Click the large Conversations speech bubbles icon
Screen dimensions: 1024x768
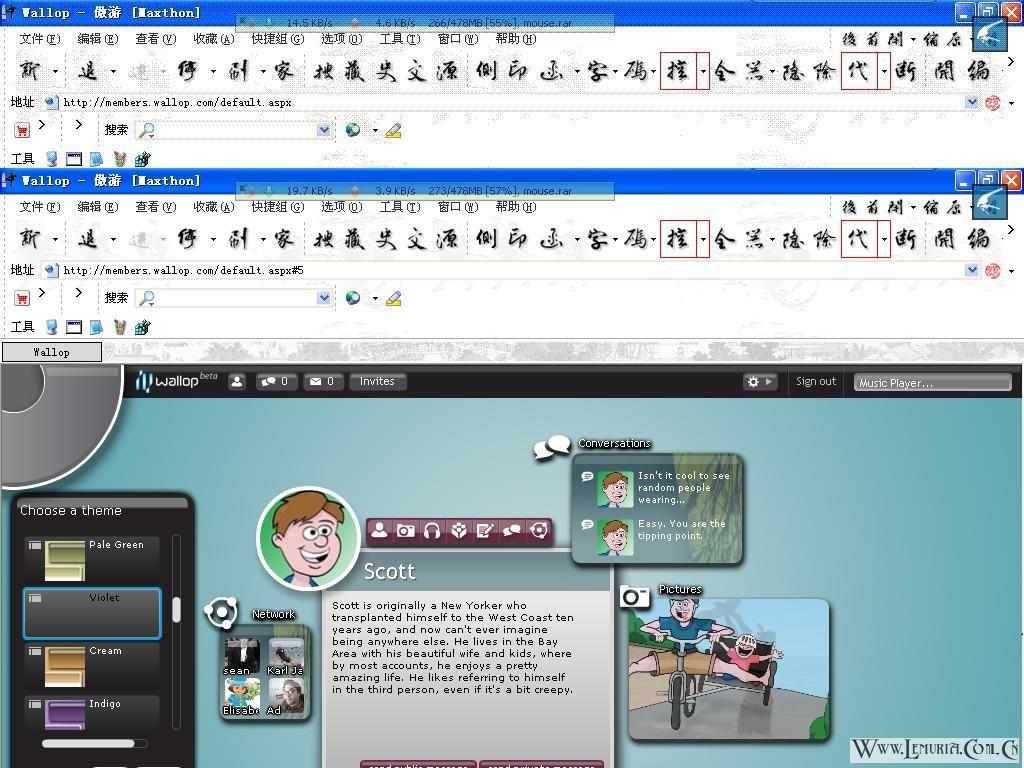tap(552, 448)
